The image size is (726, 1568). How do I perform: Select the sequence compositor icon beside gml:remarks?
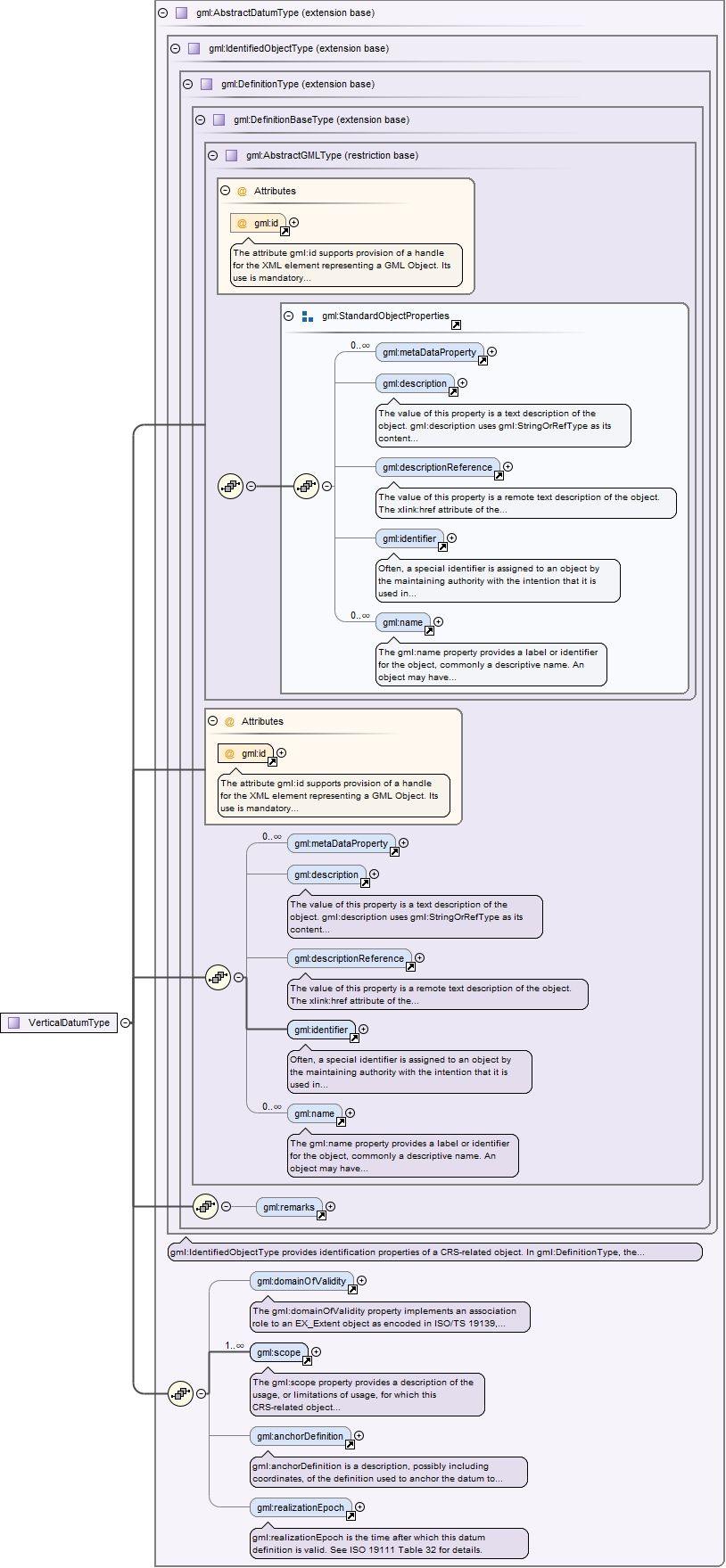205,1206
